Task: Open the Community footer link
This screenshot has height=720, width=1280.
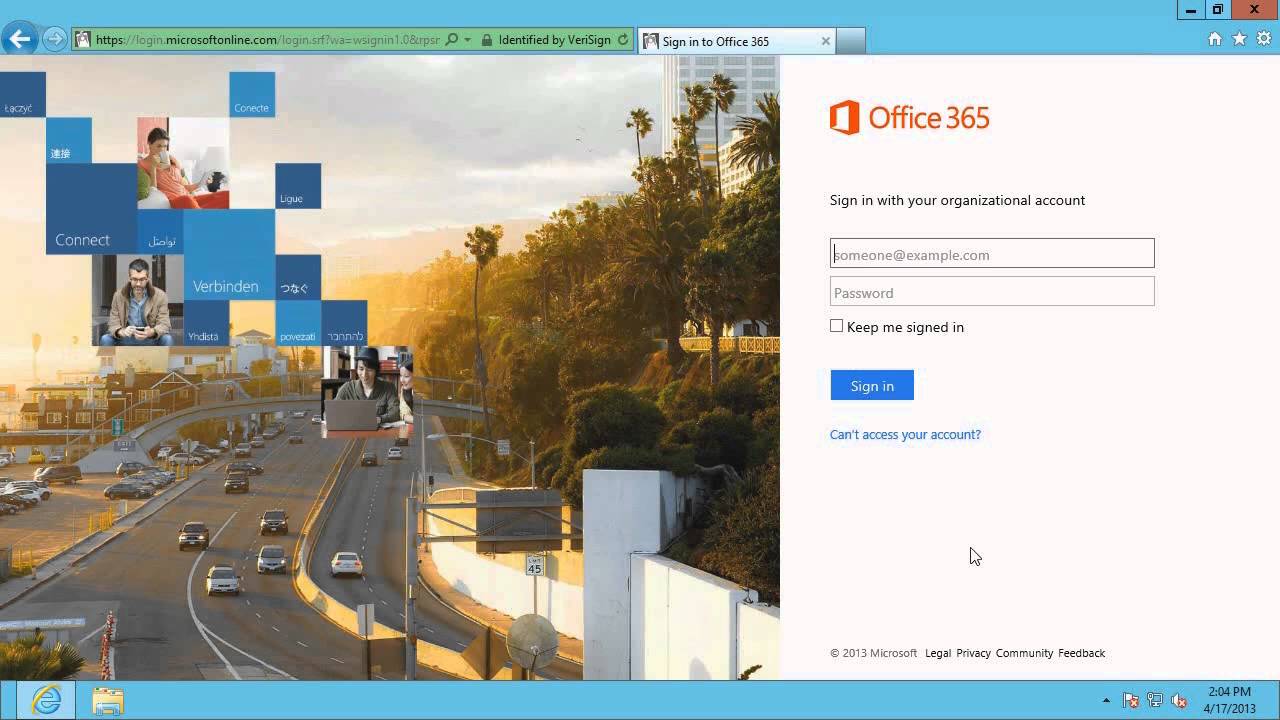Action: pyautogui.click(x=1024, y=653)
